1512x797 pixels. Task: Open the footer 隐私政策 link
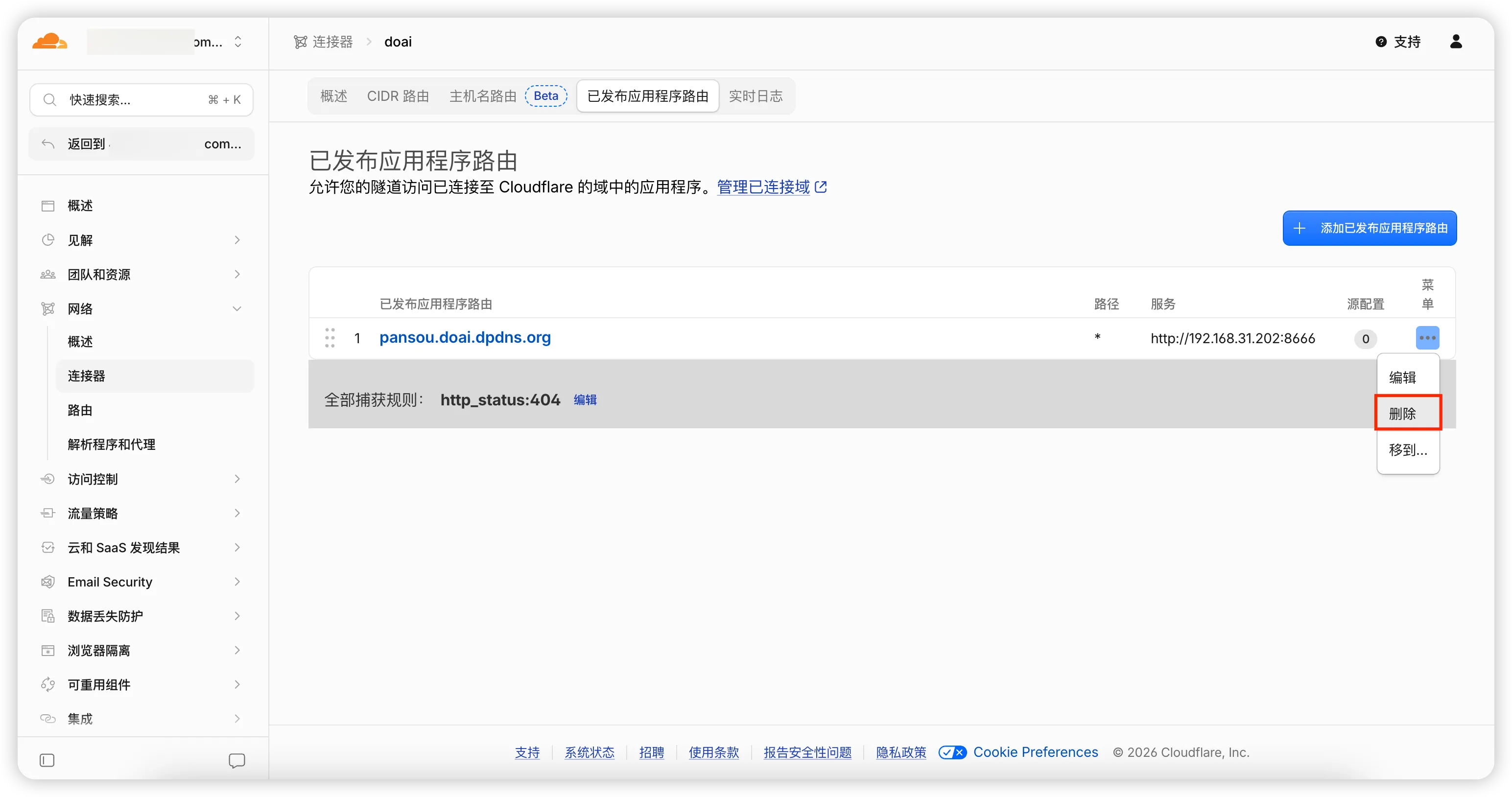point(901,752)
